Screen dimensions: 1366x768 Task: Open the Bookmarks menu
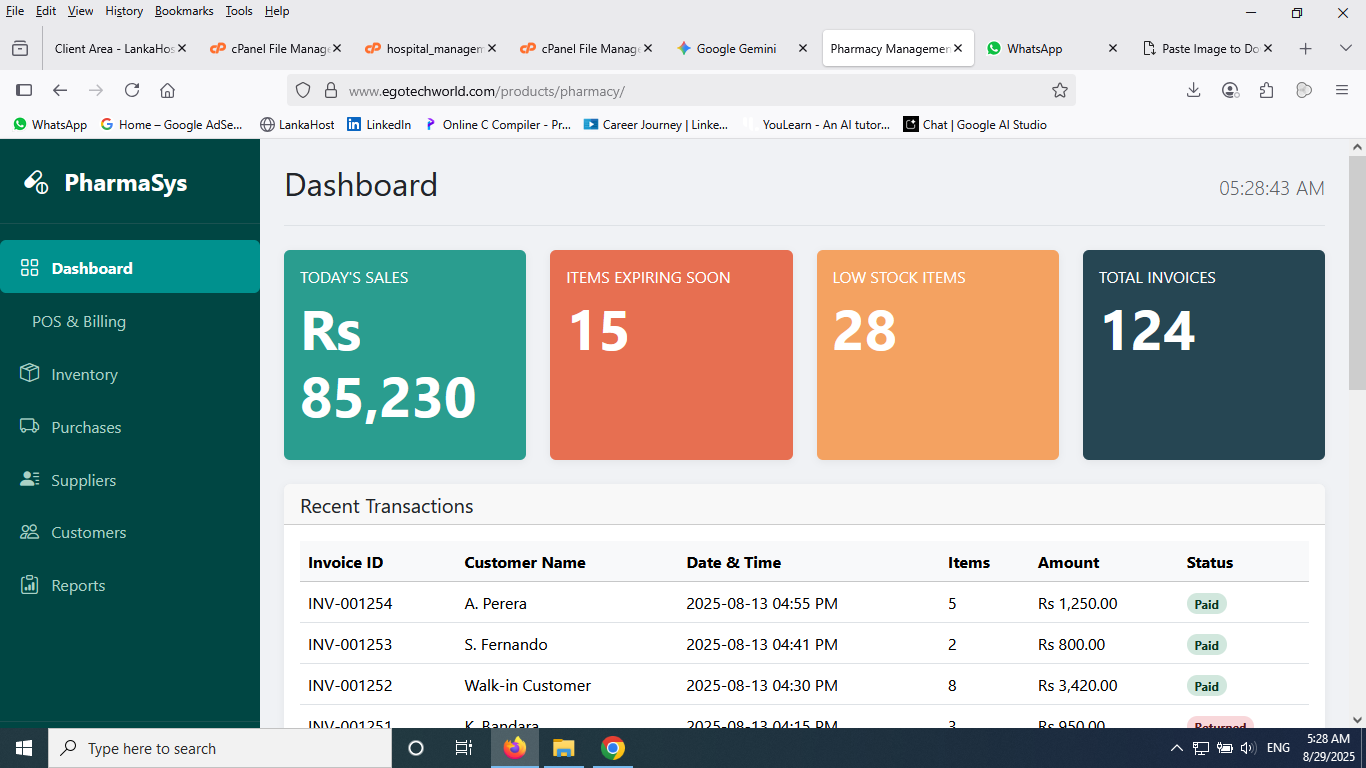coord(184,11)
